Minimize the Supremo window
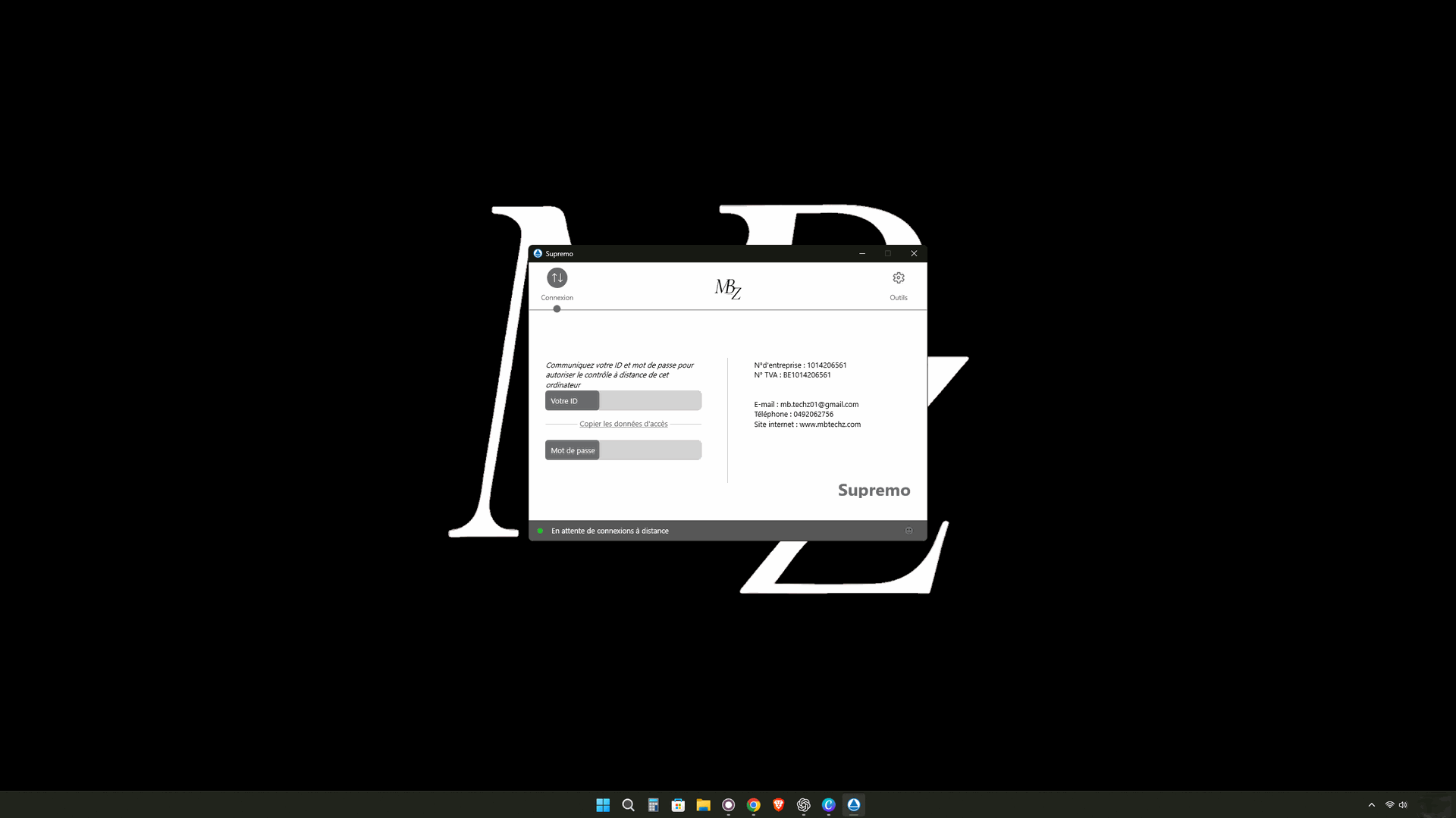The image size is (1456, 818). click(862, 254)
